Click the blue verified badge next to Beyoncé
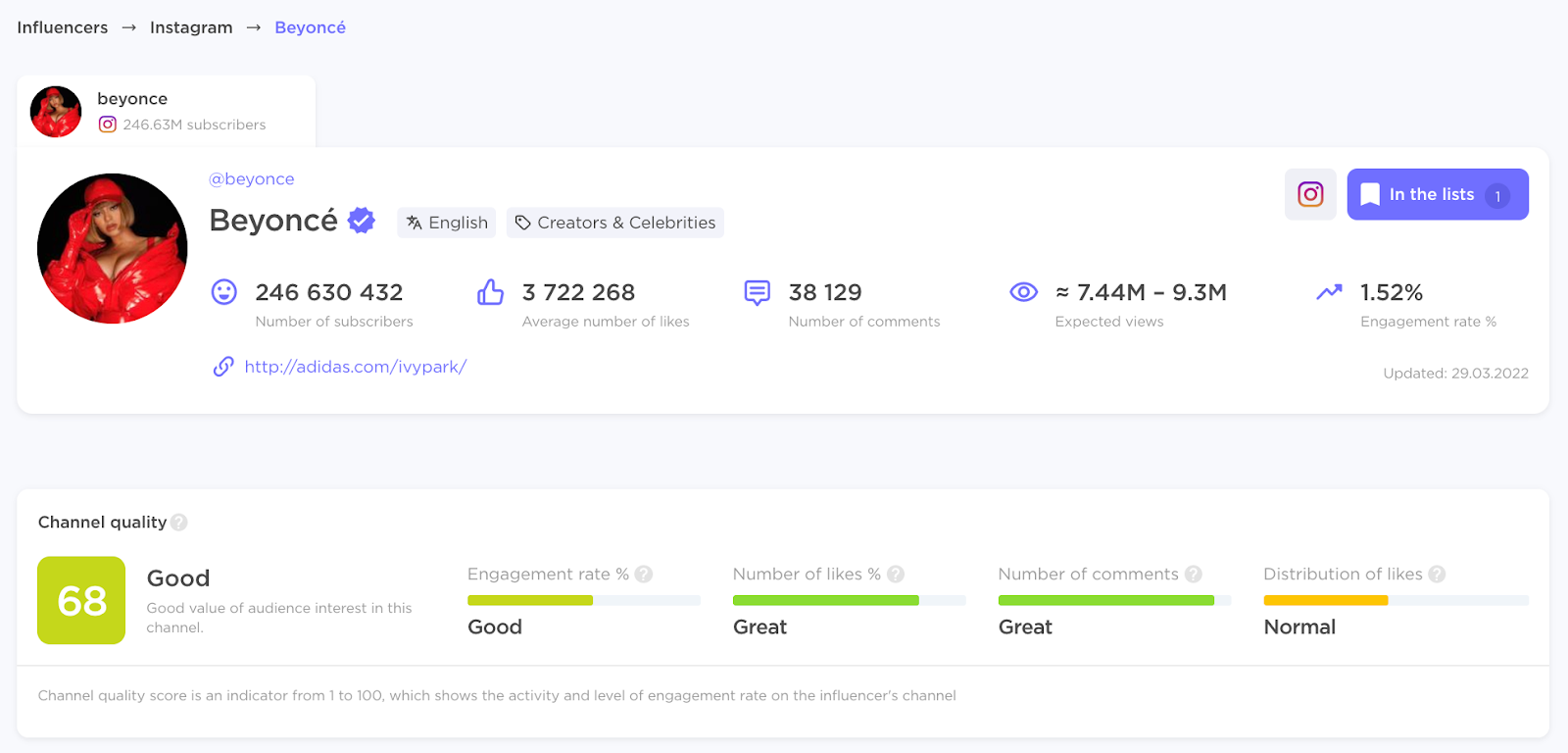The image size is (1568, 753). pyautogui.click(x=362, y=221)
